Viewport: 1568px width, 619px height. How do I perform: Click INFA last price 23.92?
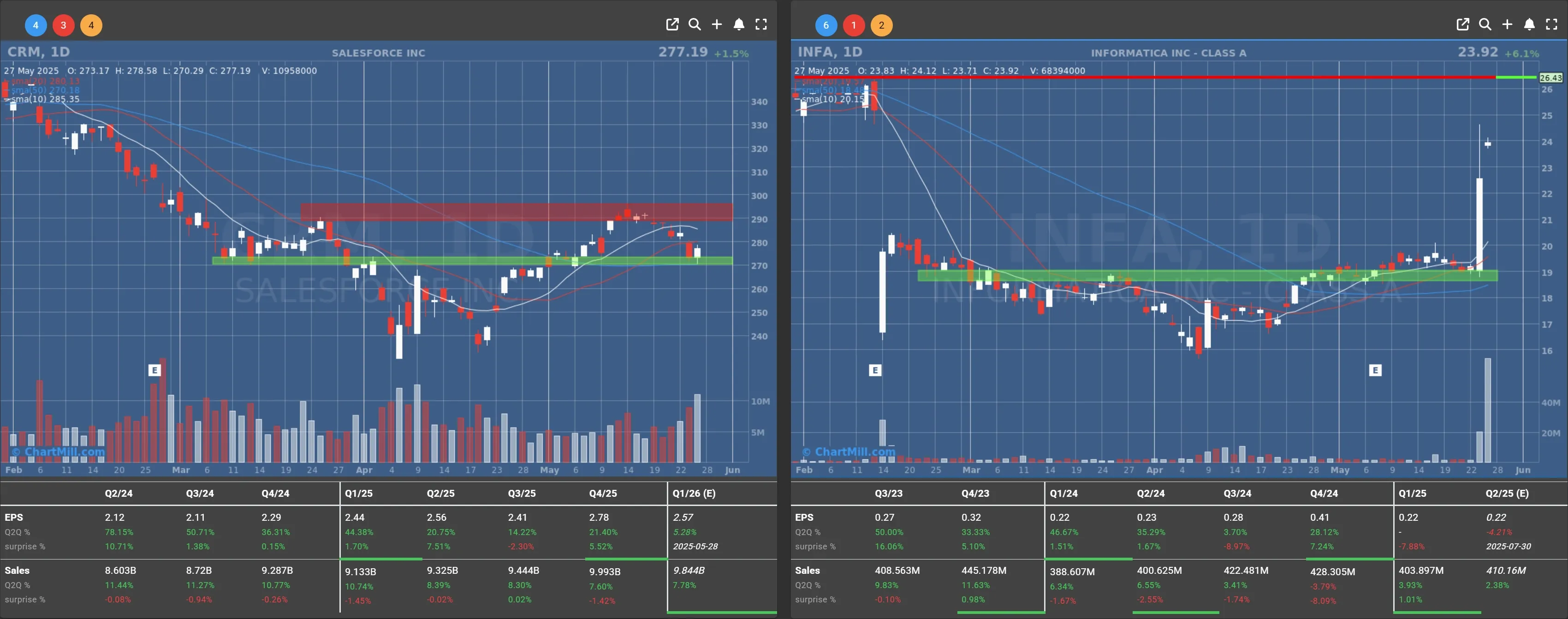click(x=1478, y=52)
